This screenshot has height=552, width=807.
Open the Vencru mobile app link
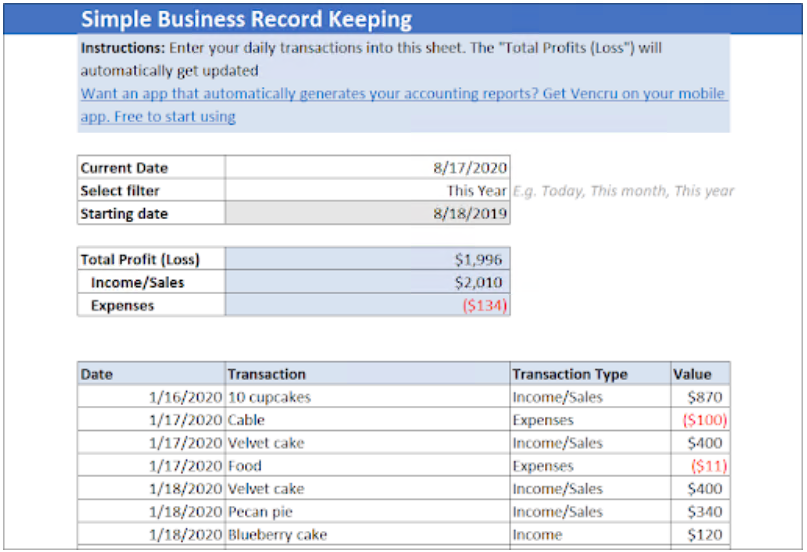coord(403,94)
